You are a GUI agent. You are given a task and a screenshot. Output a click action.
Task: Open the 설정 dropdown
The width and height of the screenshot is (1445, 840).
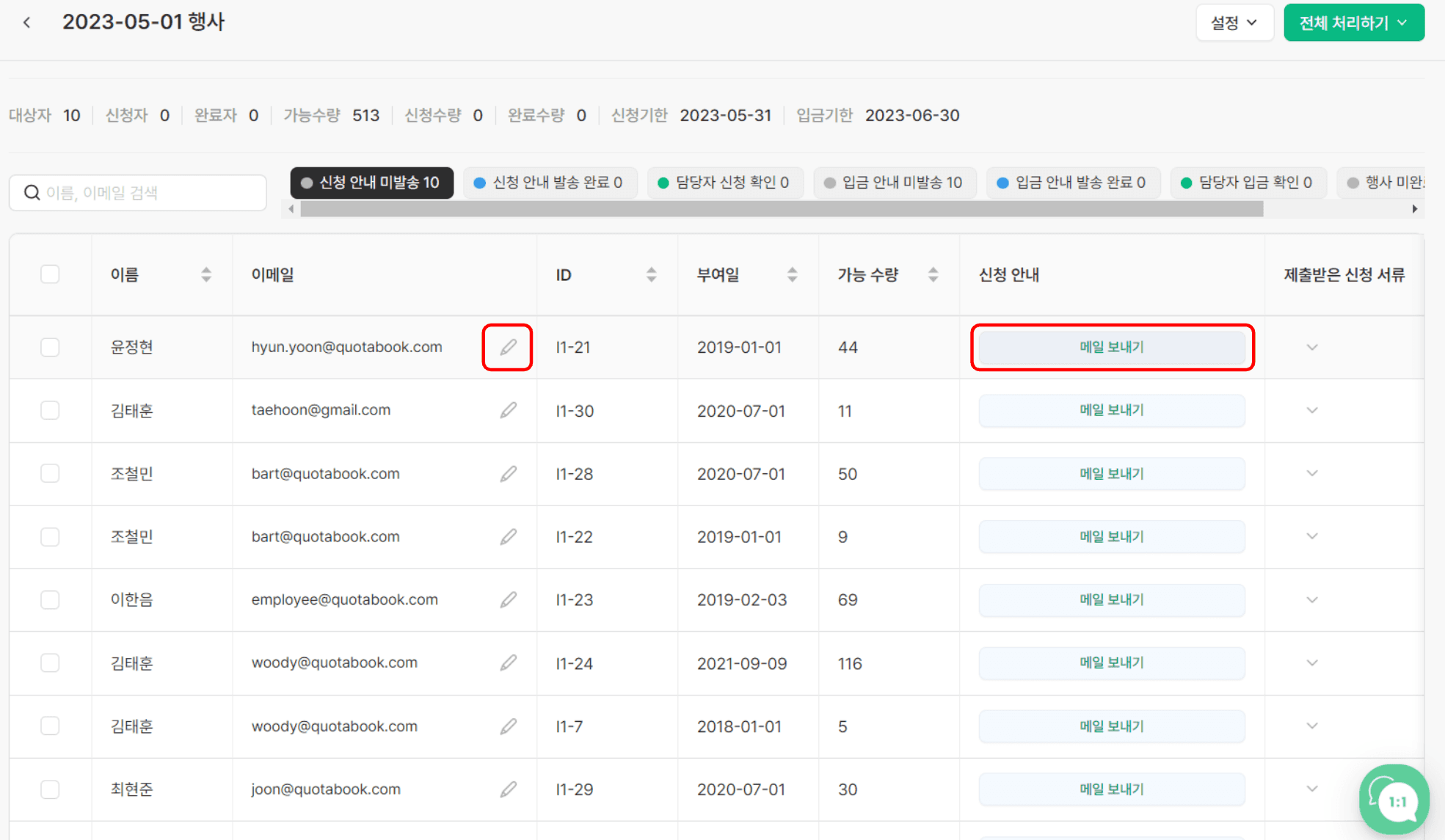click(1234, 23)
